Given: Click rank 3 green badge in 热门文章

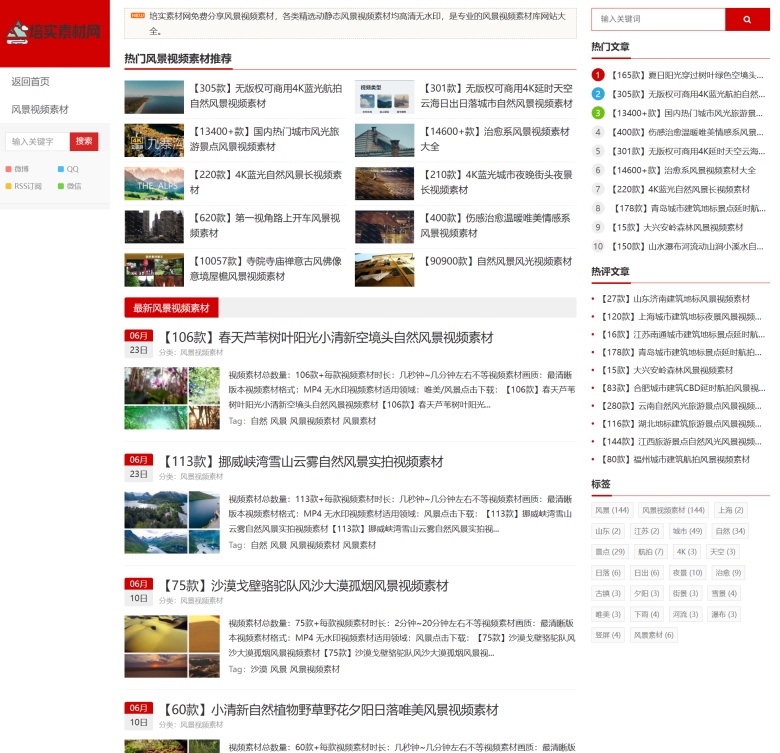Looking at the screenshot, I should (x=598, y=113).
